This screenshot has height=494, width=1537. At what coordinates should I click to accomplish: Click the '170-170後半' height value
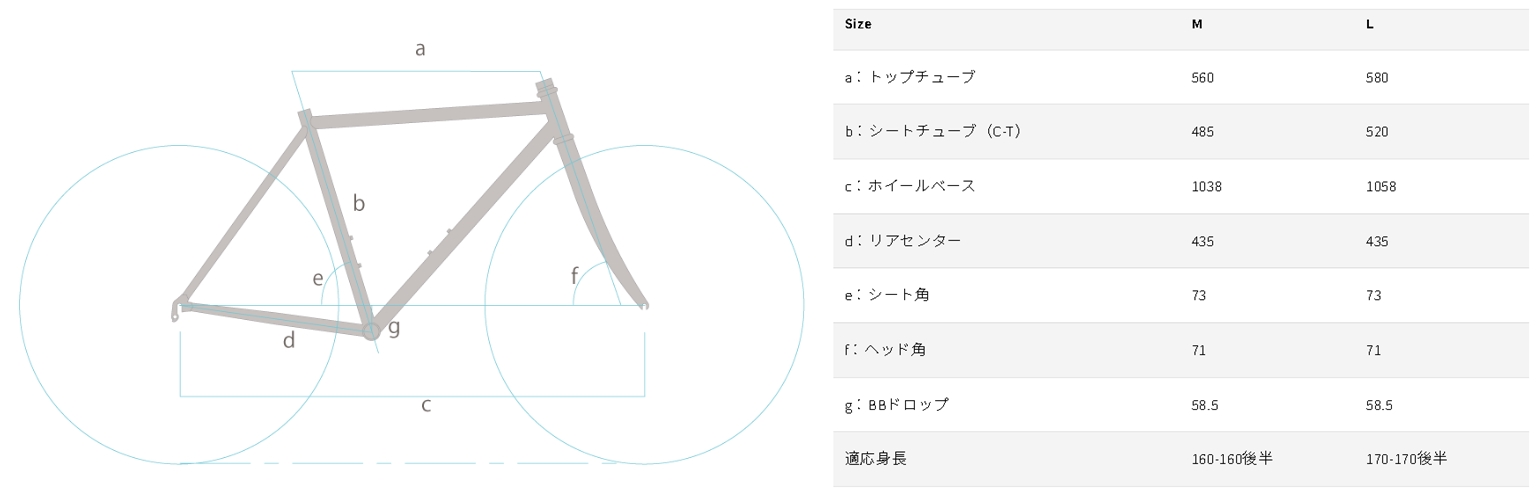[1405, 459]
